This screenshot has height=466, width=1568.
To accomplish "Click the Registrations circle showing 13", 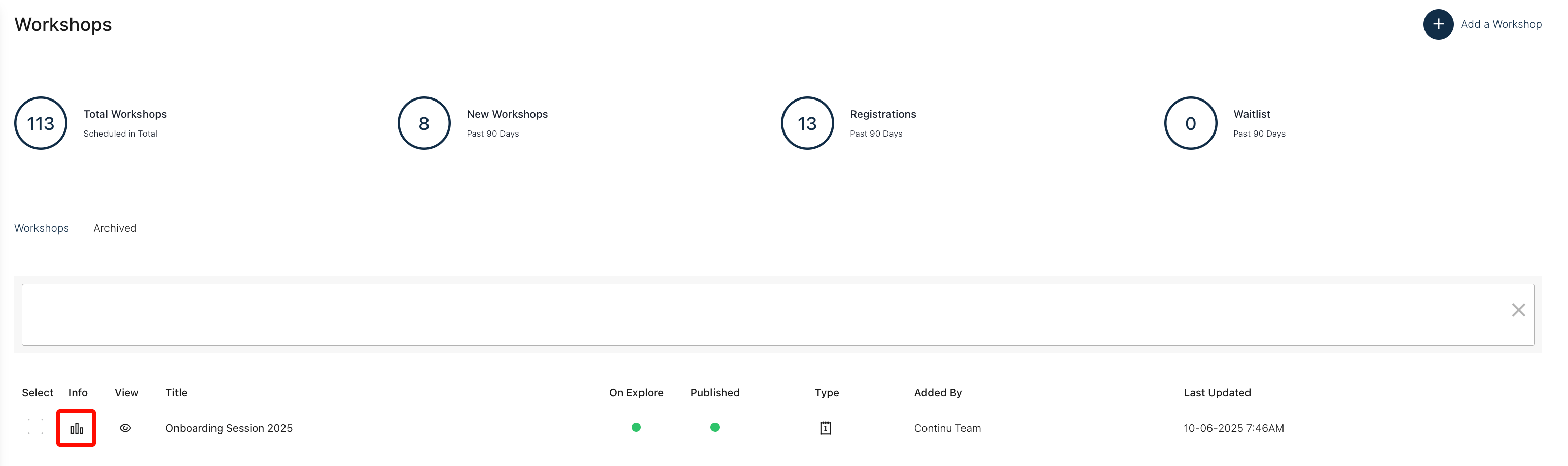I will [x=807, y=124].
